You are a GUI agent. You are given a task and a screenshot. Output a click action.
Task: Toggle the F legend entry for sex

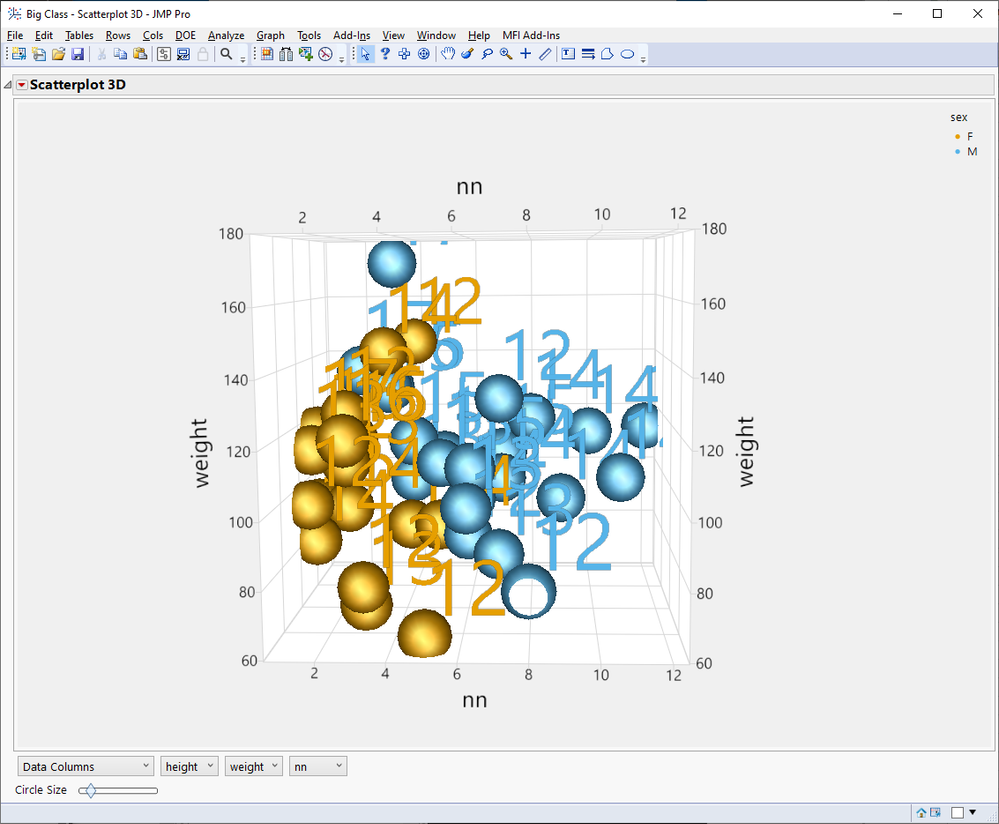[969, 136]
